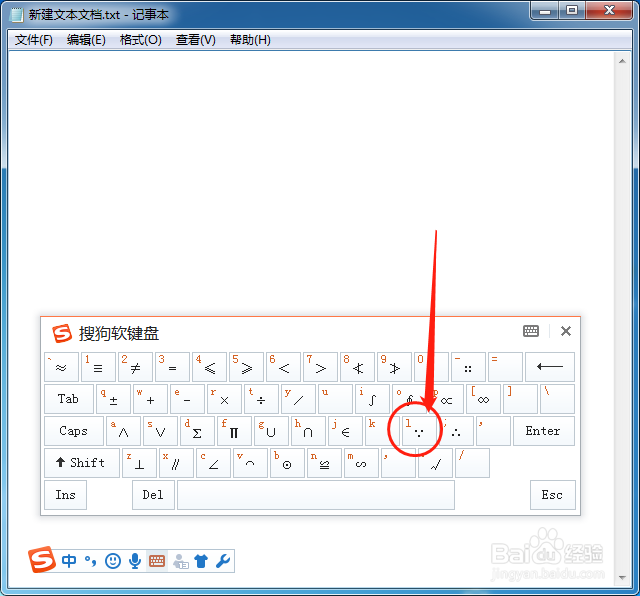Click the Del key on soft keyboard
The width and height of the screenshot is (640, 596).
[153, 495]
